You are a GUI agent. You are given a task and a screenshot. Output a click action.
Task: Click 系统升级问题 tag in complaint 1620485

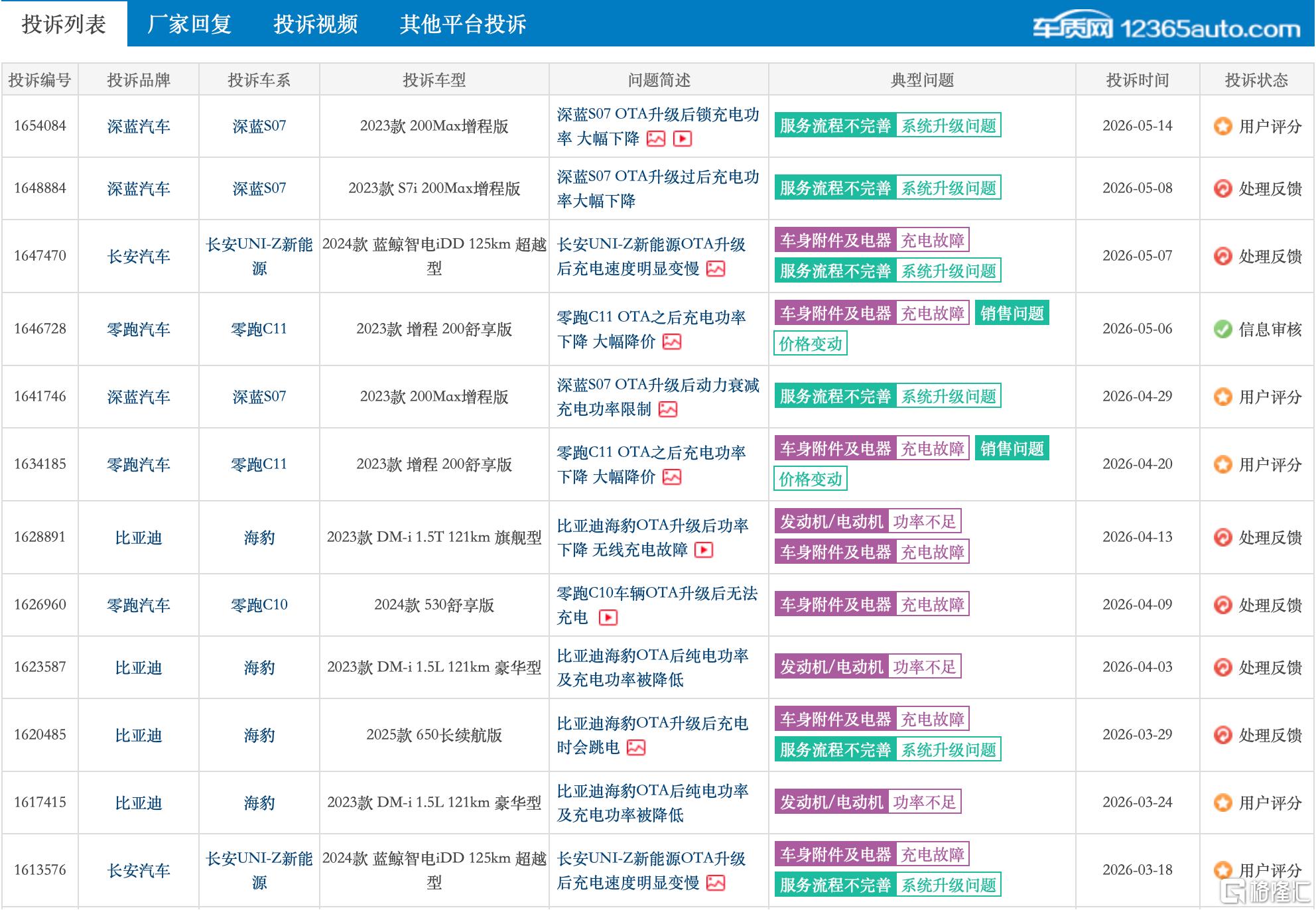(949, 749)
